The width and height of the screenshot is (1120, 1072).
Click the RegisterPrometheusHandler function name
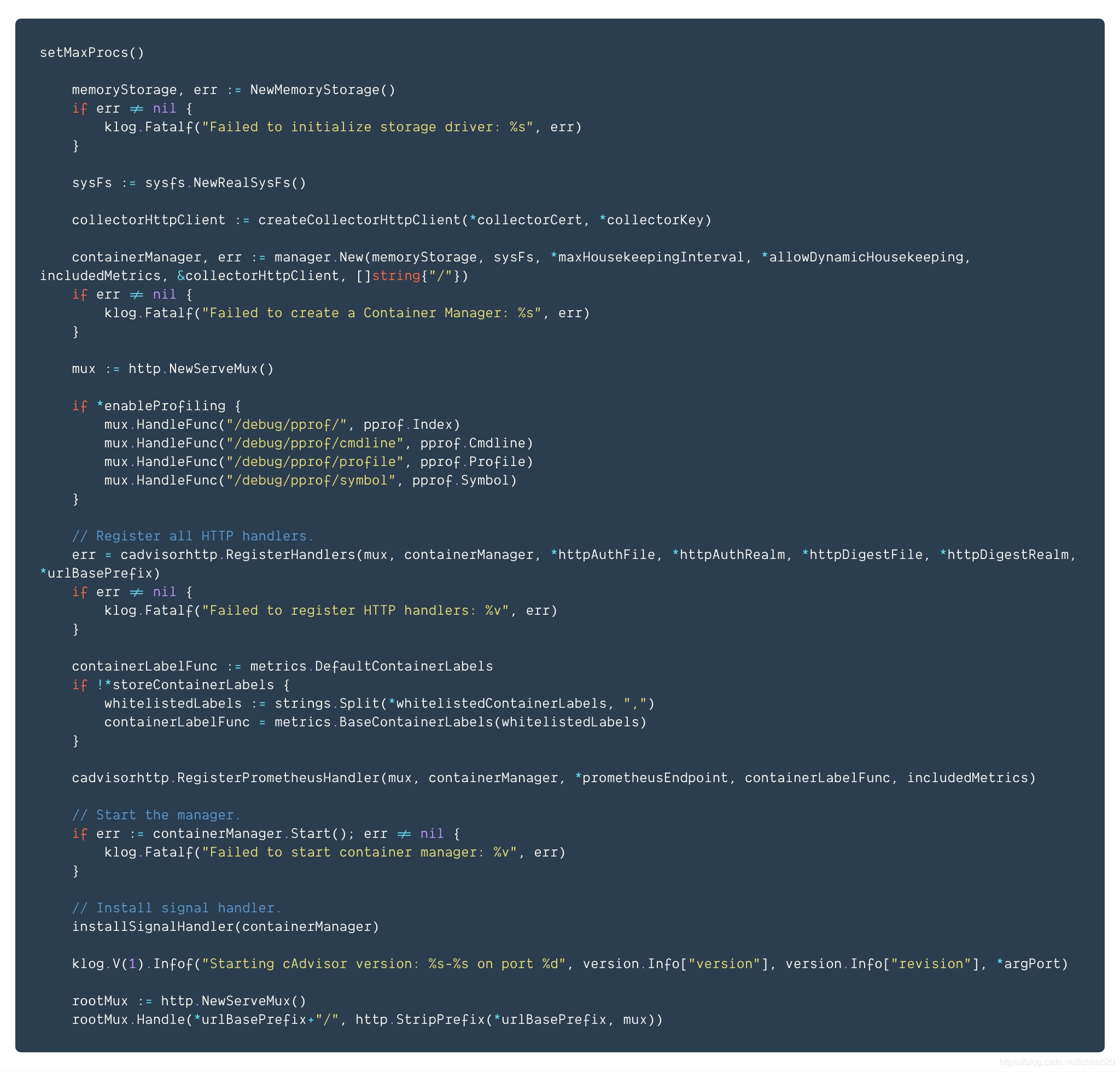click(278, 778)
